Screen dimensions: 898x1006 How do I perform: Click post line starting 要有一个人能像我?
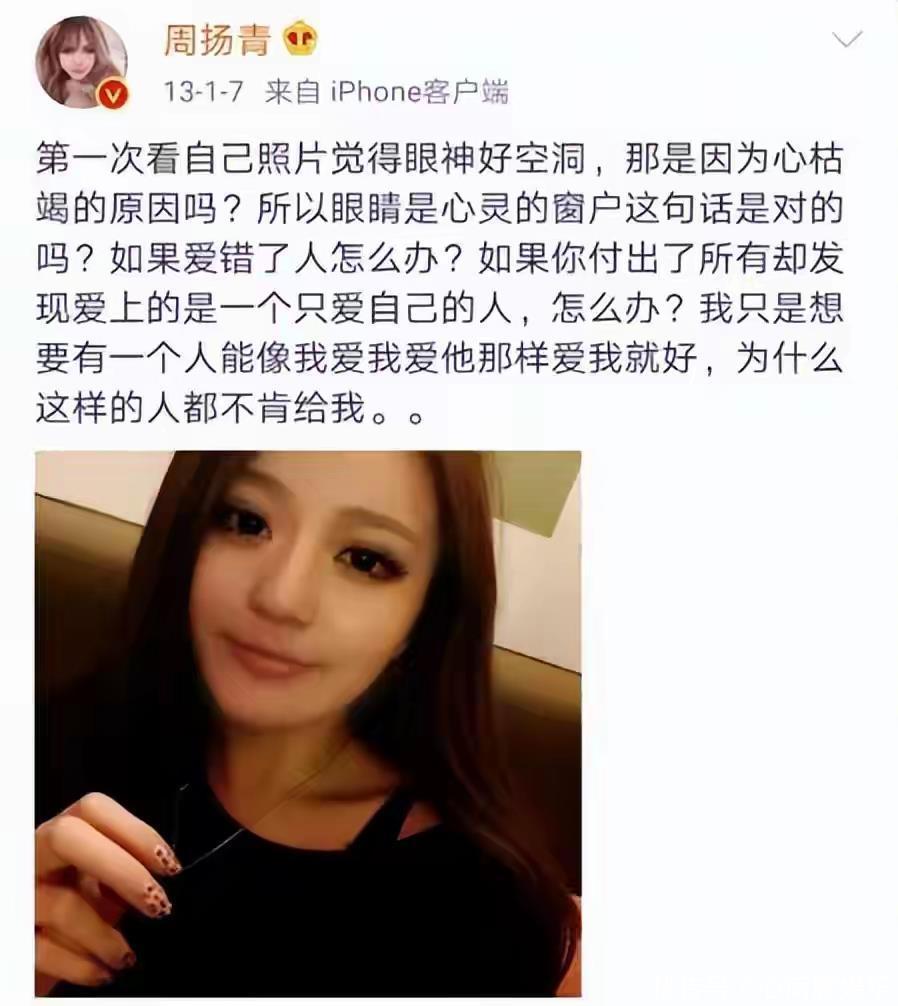pyautogui.click(x=439, y=358)
